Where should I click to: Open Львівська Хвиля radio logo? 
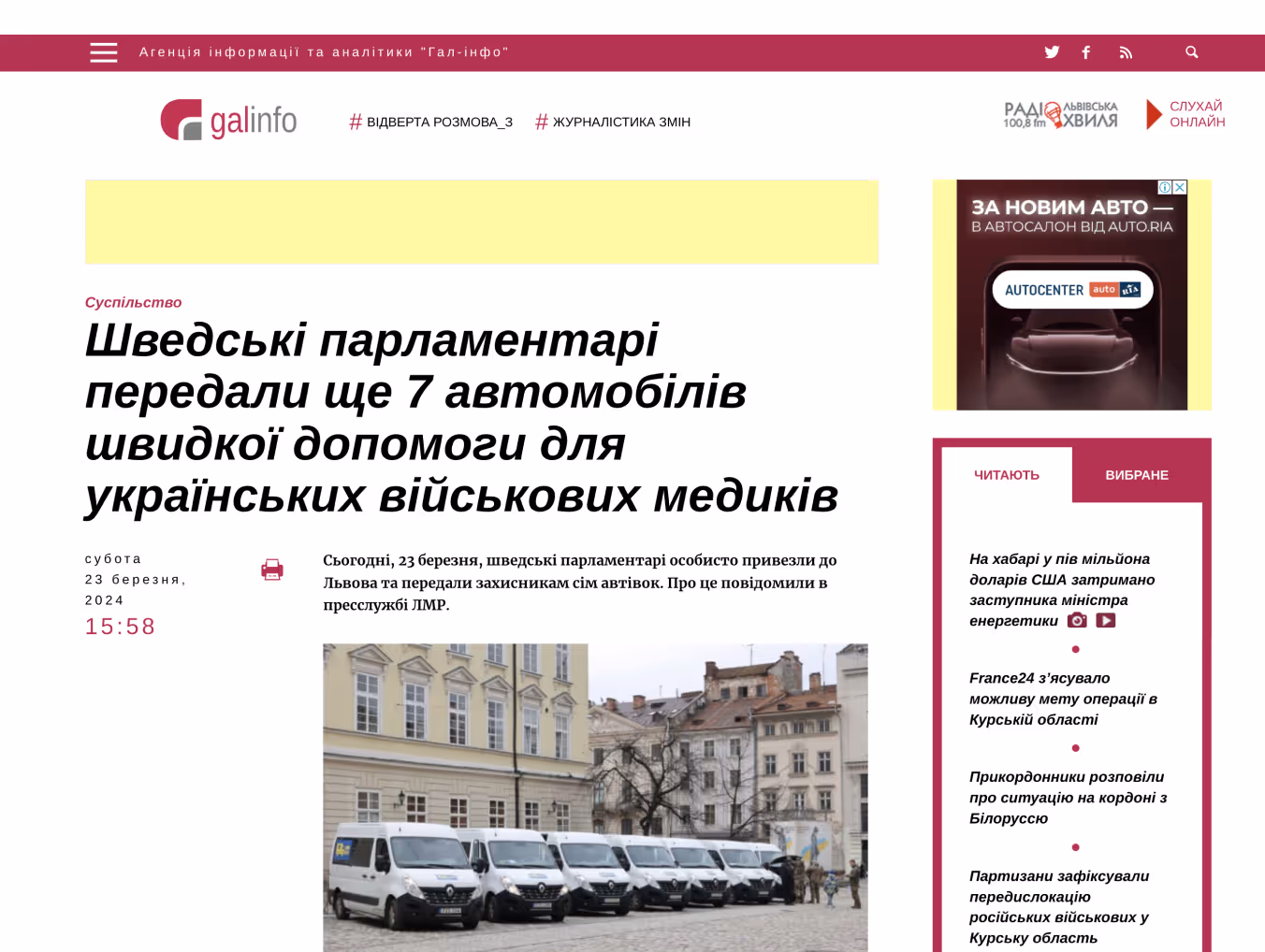[x=1061, y=114]
